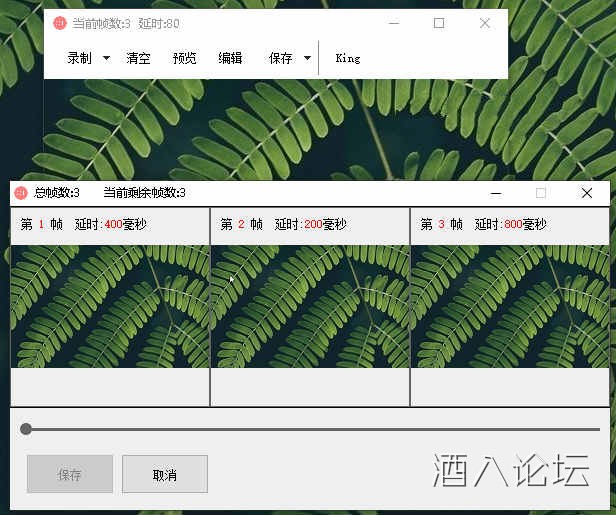This screenshot has width=616, height=515.
Task: Maximize the recorder toolbar window
Action: 439,23
